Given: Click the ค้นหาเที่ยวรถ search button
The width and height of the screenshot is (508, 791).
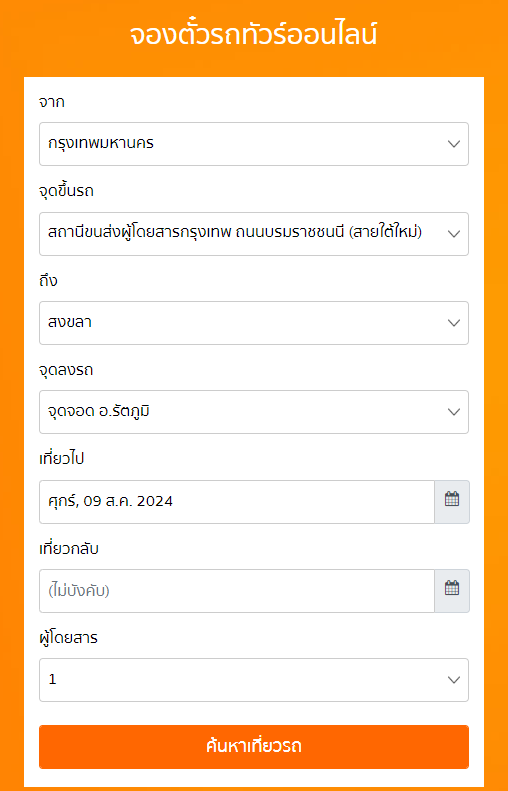Looking at the screenshot, I should (254, 747).
